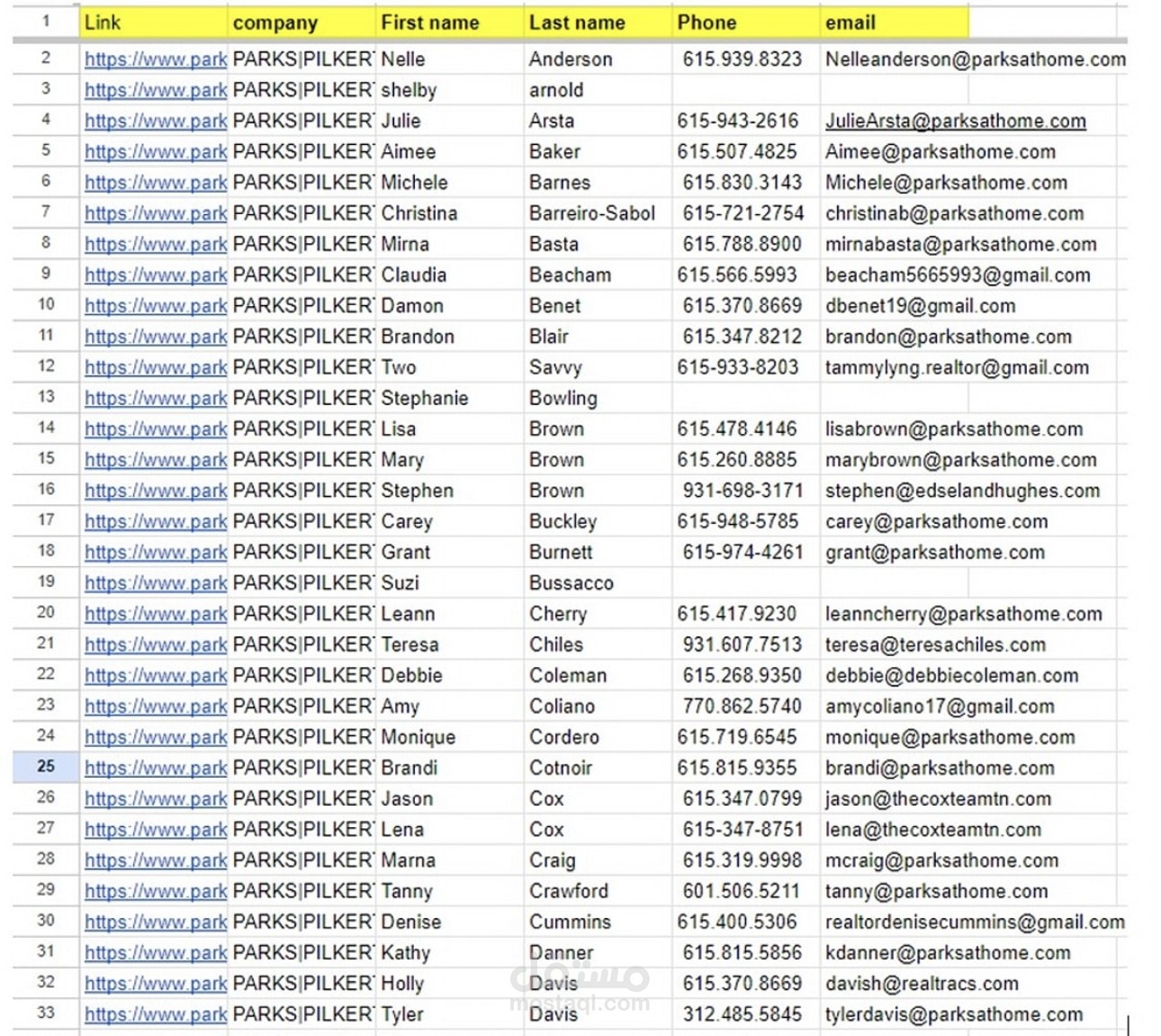
Task: Click the email davish@realtracs.com
Action: click(x=922, y=984)
